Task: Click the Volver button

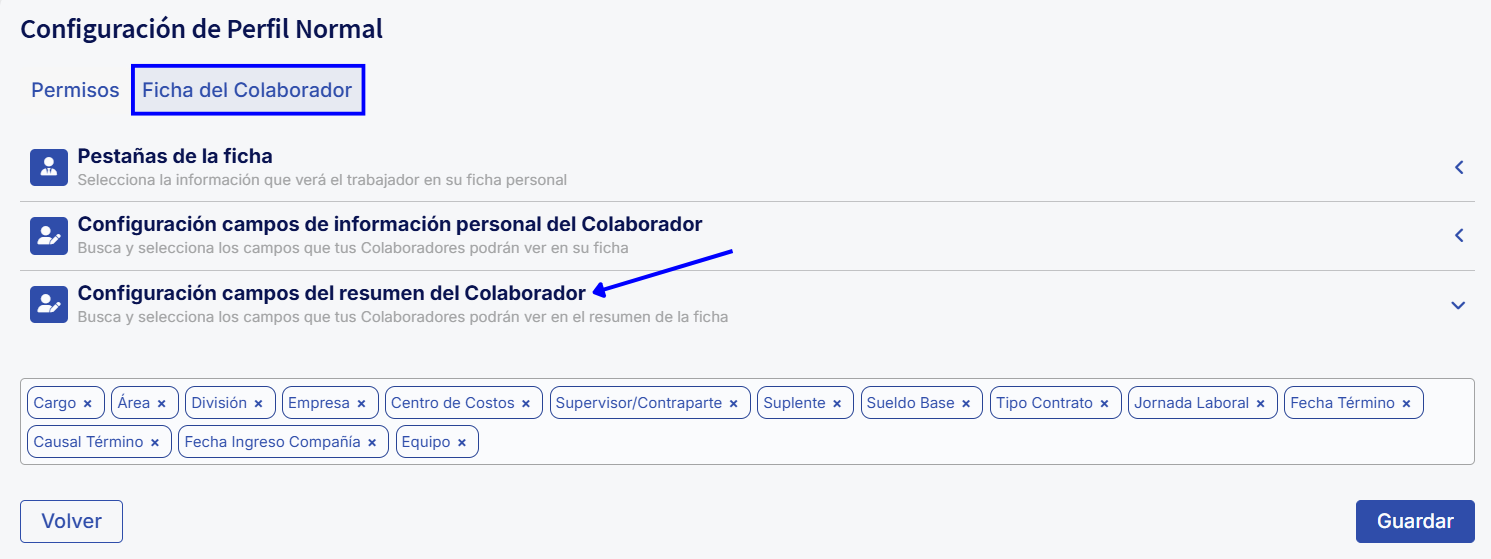Action: (71, 521)
